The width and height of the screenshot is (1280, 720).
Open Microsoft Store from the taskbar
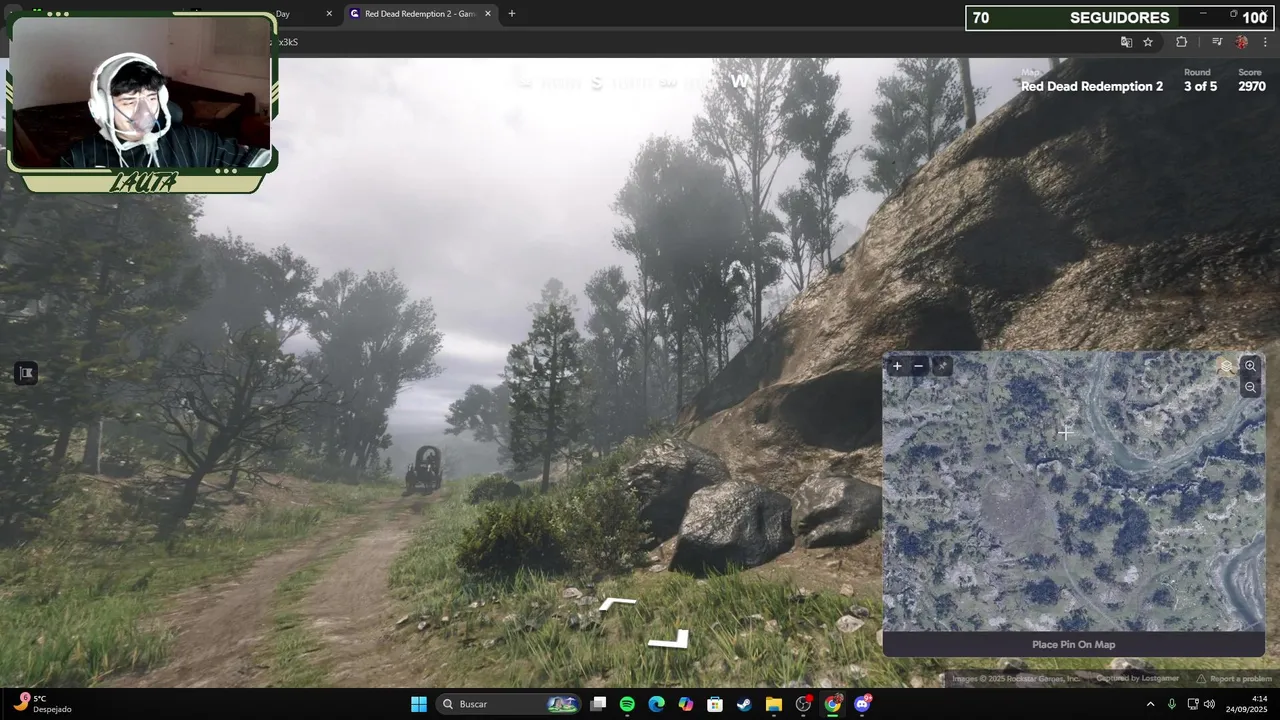[x=715, y=704]
